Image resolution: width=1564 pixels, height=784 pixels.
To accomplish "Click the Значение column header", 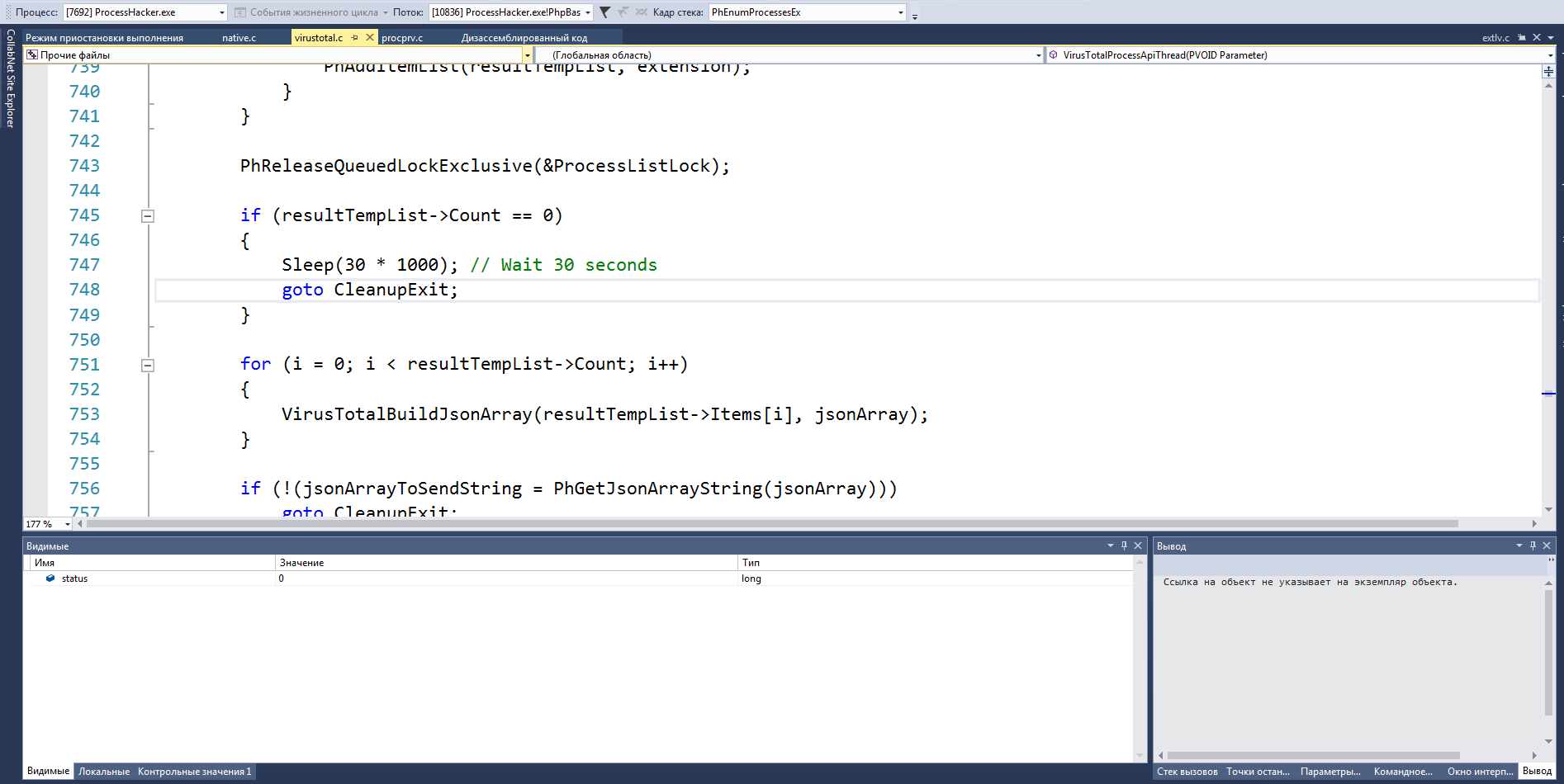I will 505,563.
